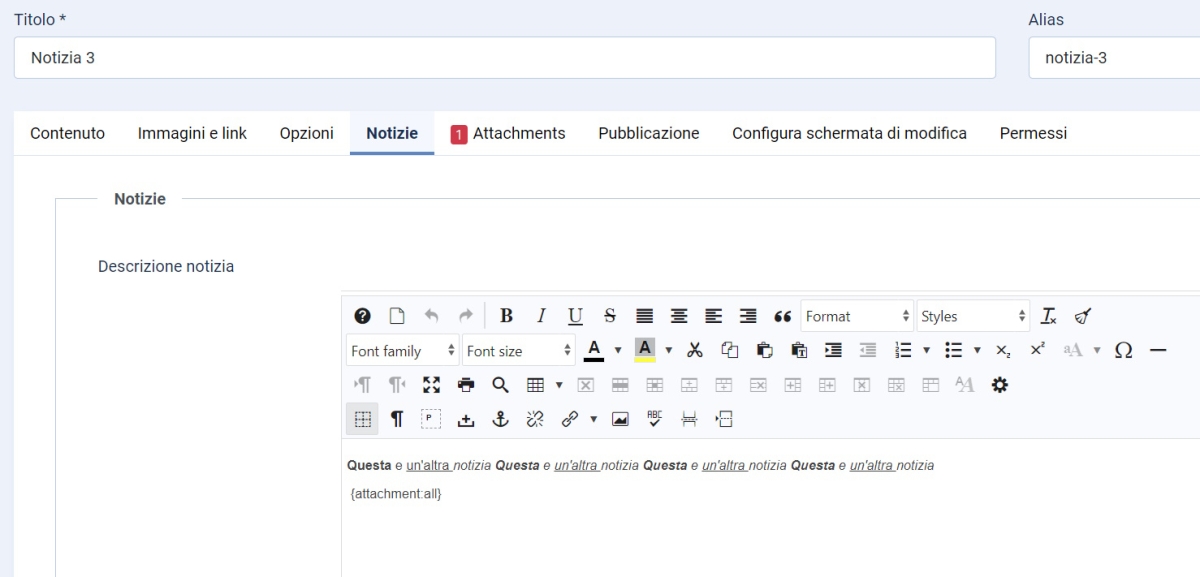Image resolution: width=1200 pixels, height=577 pixels.
Task: Expand the table menu arrow
Action: (x=559, y=384)
